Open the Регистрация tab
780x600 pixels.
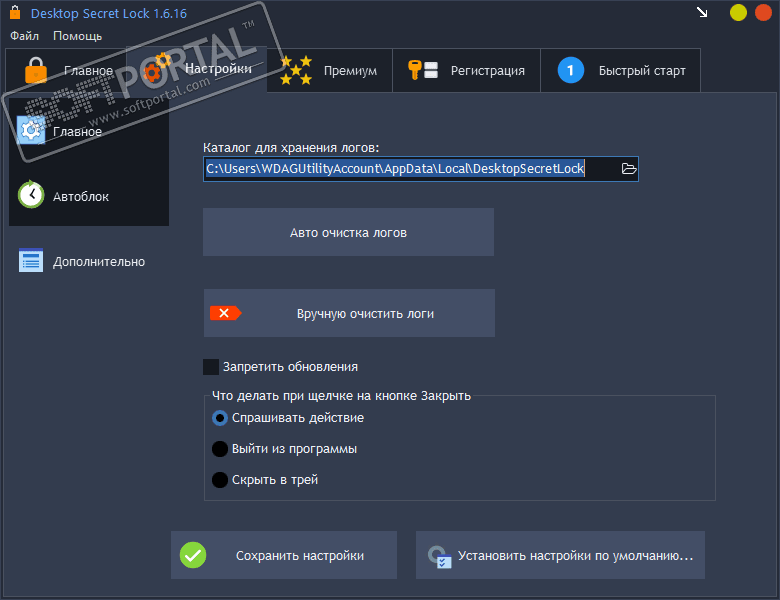(466, 70)
